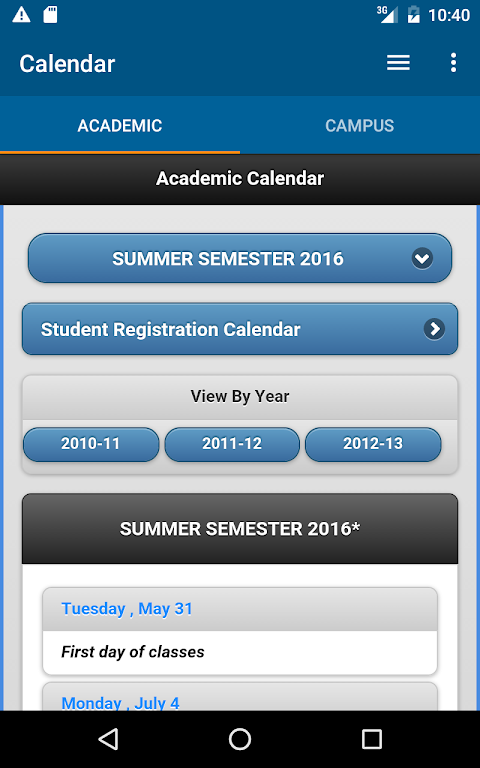This screenshot has width=480, height=768.
Task: Tap the Android back navigation button
Action: click(x=109, y=739)
